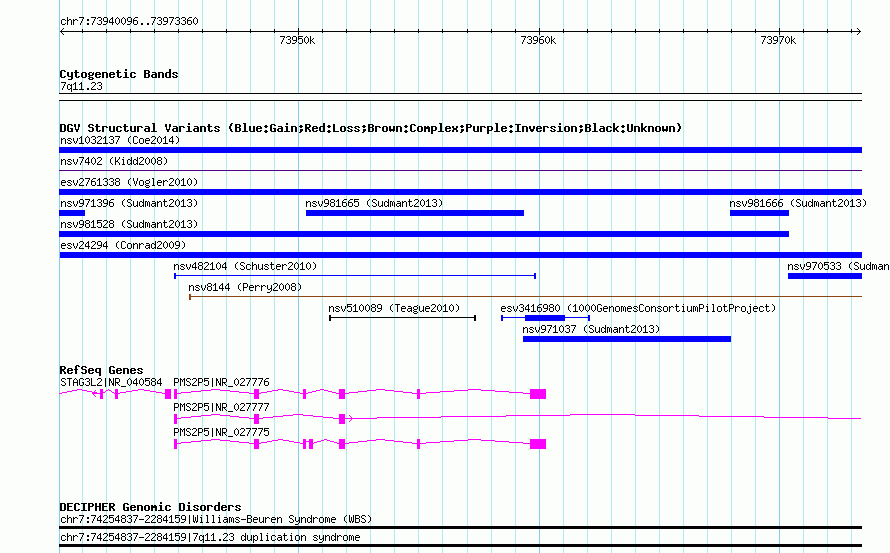Click the DECIPHER Genomic Disorders track title
The image size is (890, 553).
(x=150, y=506)
